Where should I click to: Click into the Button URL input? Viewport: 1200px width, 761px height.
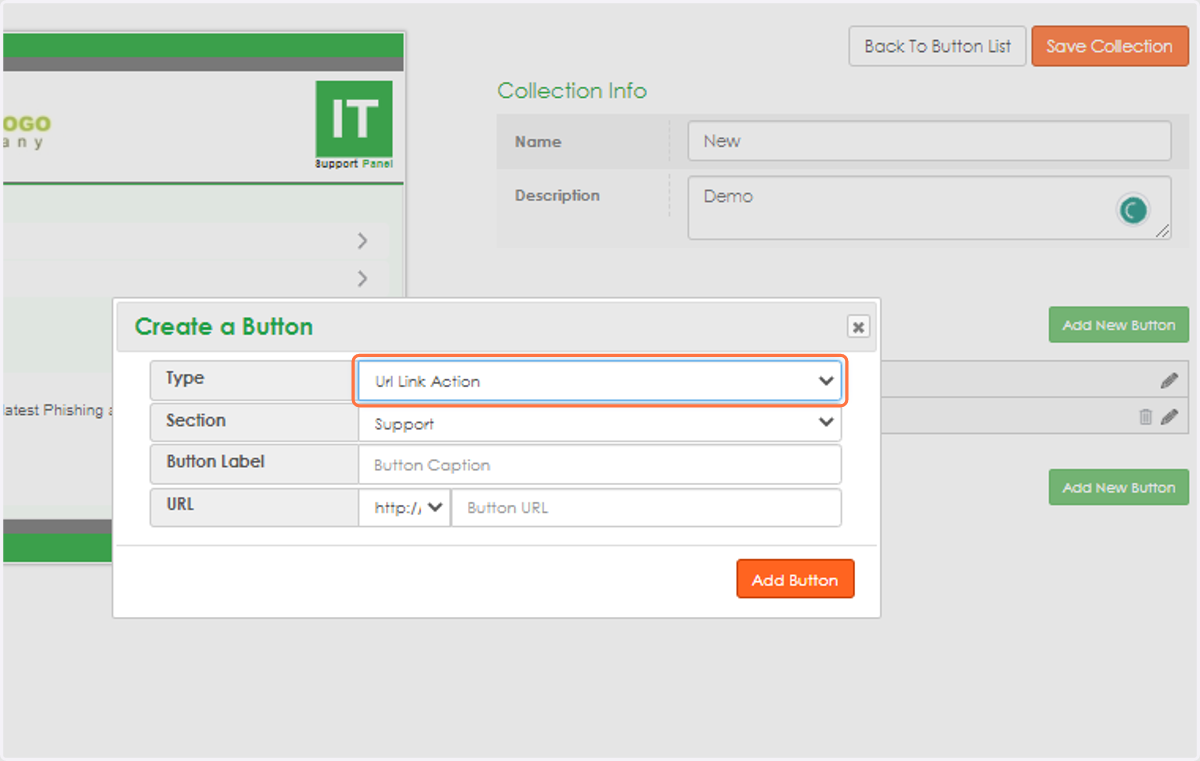click(x=646, y=507)
